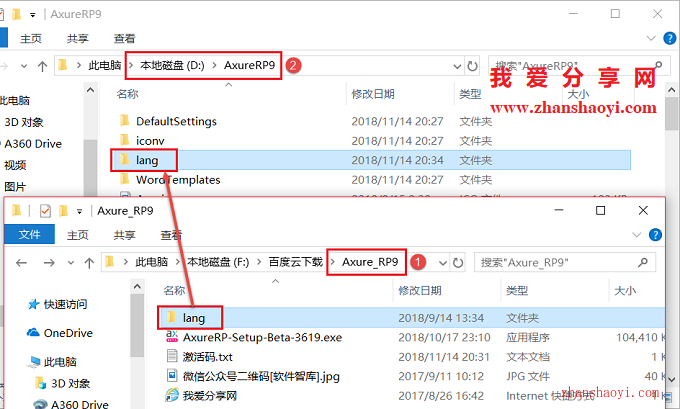
Task: Open A360 Drive in AxureRP9 sidebar
Action: pos(33,144)
